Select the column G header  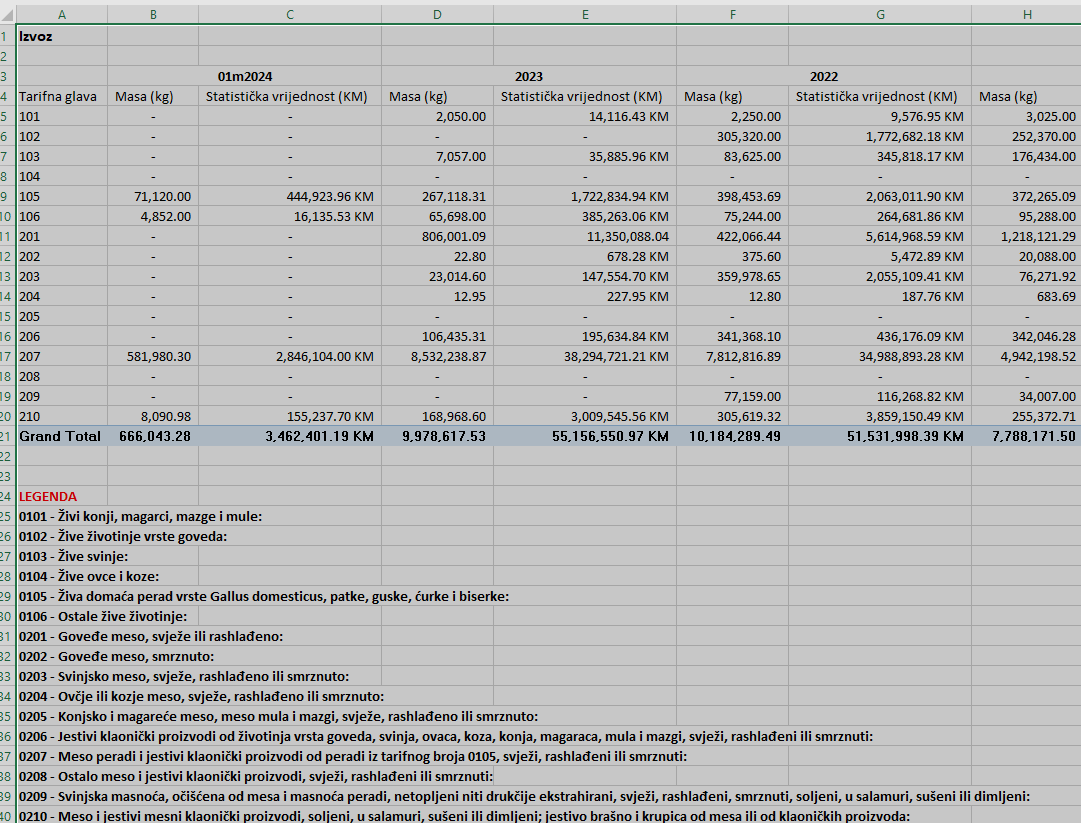879,14
